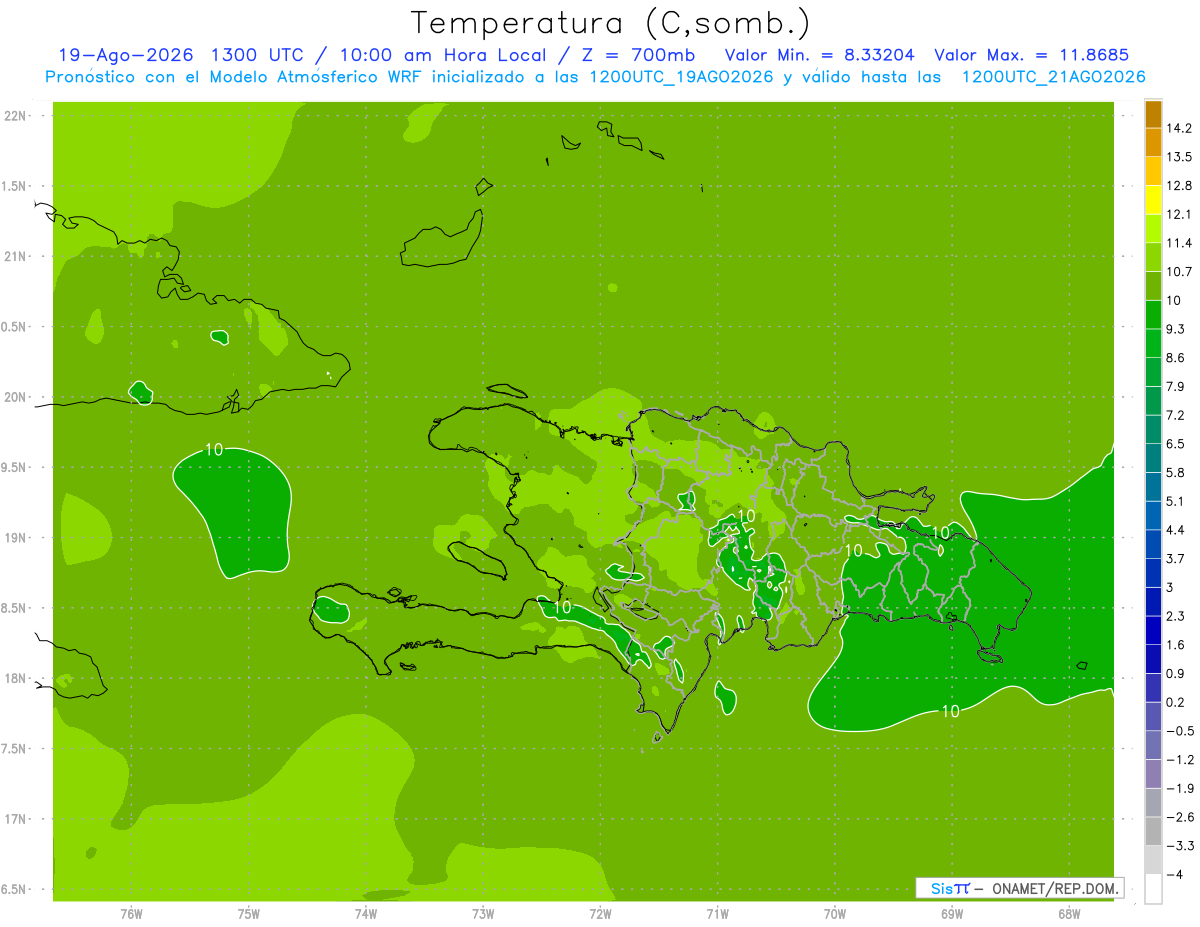Click the "70W" longitude label
The height and width of the screenshot is (927, 1200).
(x=834, y=914)
